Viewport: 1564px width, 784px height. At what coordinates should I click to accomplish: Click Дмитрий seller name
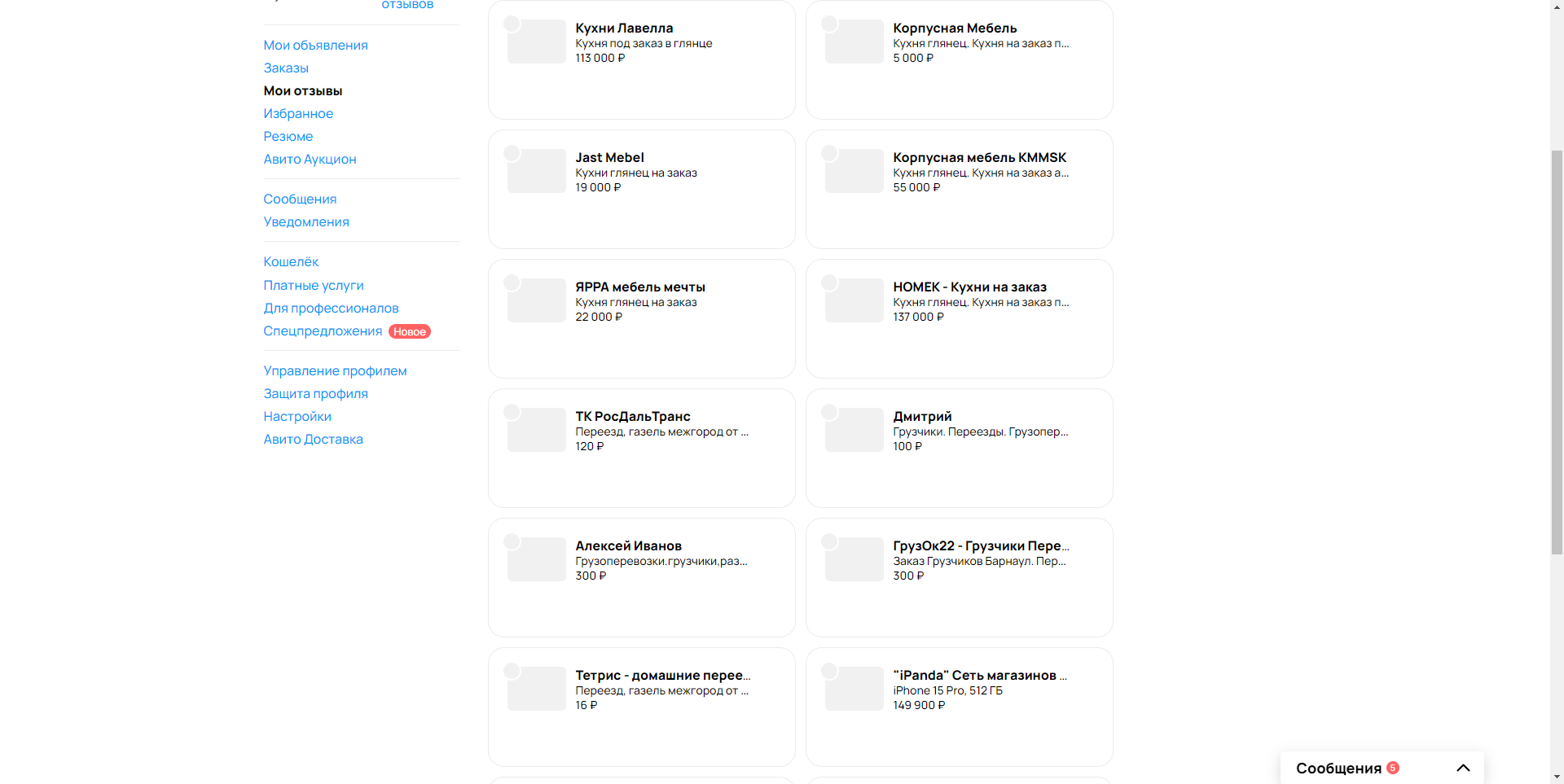(x=922, y=417)
